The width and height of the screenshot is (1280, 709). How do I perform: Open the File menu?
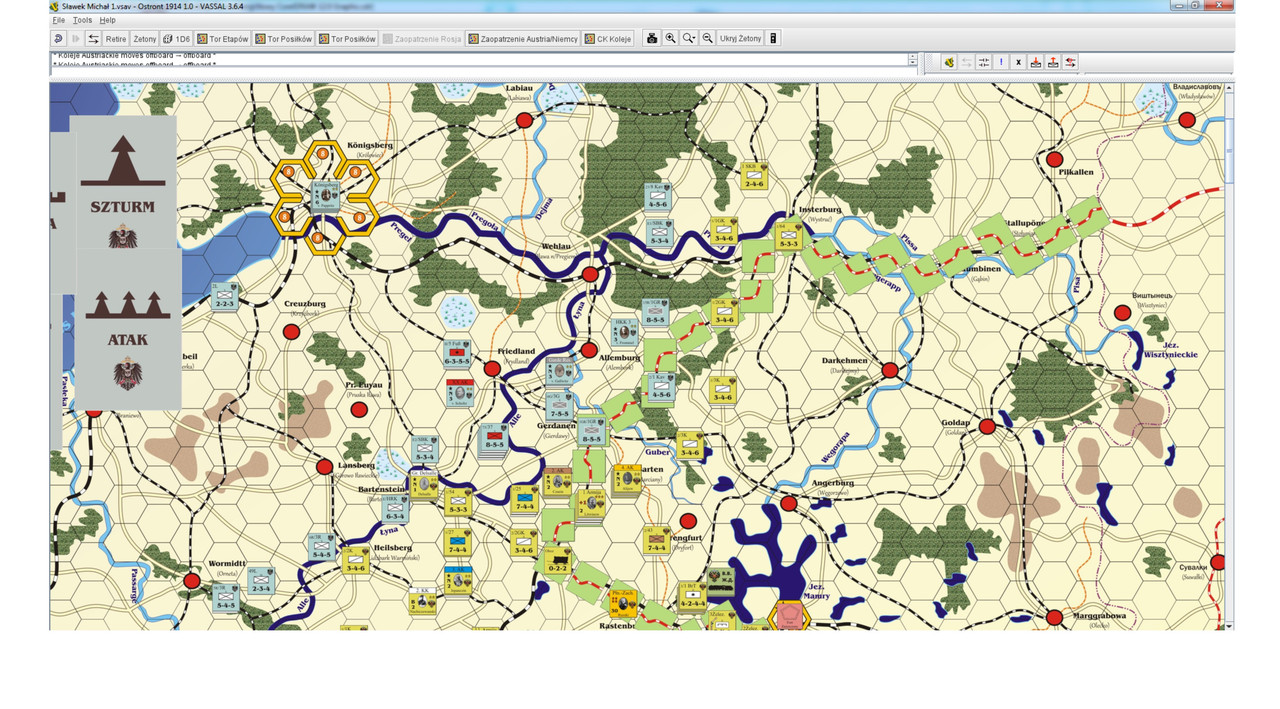click(58, 20)
